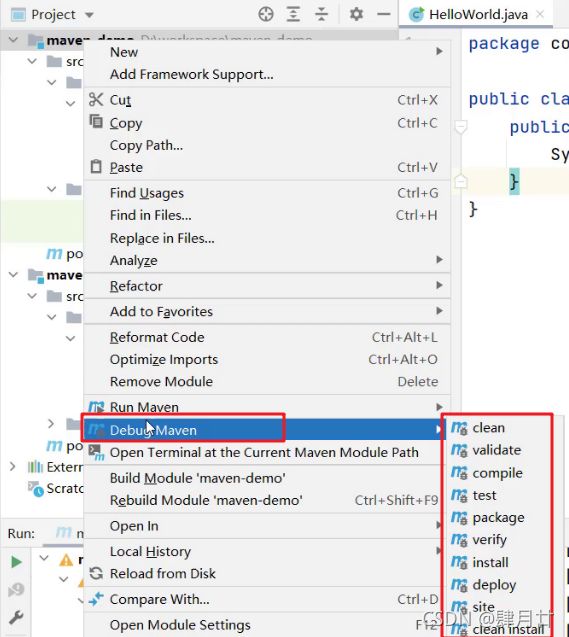This screenshot has width=569, height=637.
Task: Select Debug Maven menu entry
Action: (x=265, y=430)
